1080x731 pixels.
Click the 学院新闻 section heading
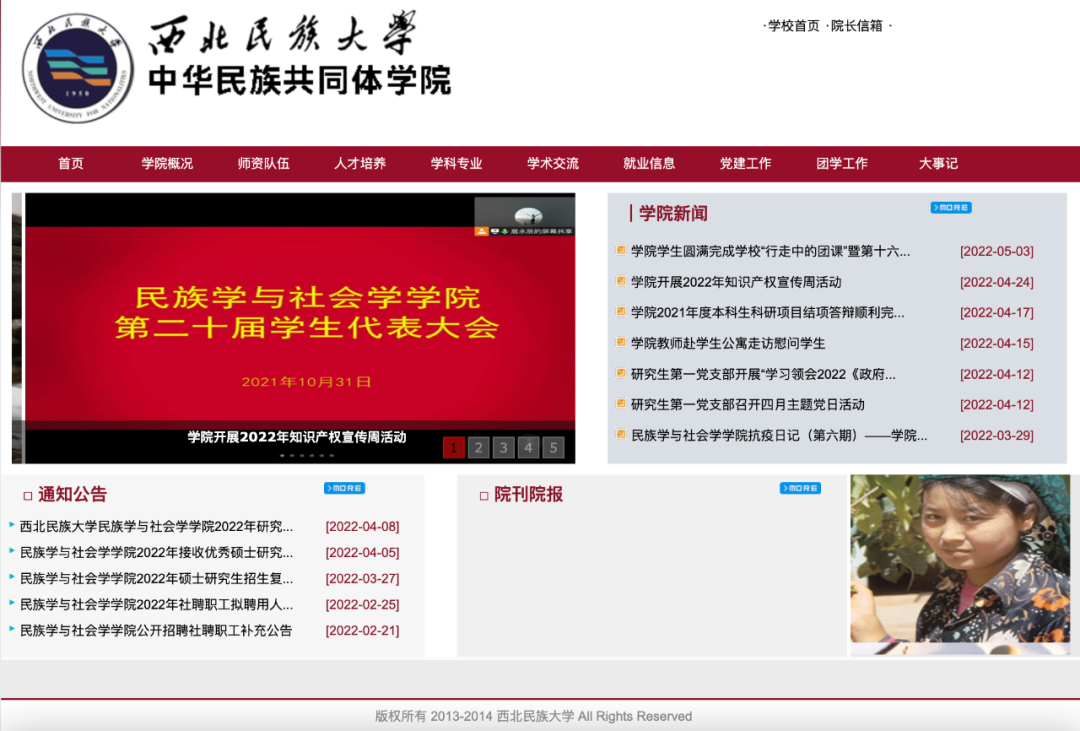click(673, 214)
